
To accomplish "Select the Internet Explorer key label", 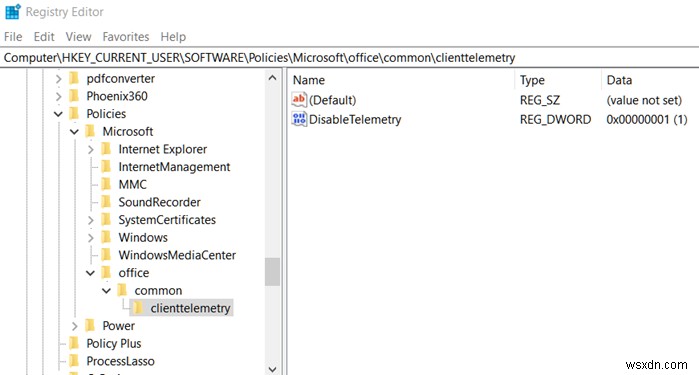I will click(x=163, y=149).
